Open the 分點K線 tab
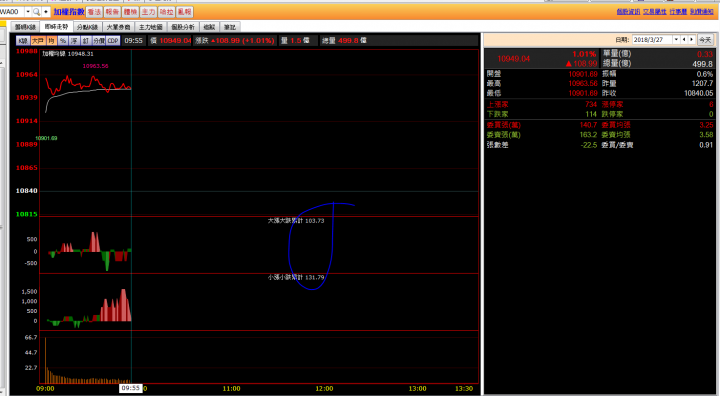The height and width of the screenshot is (396, 720). tap(87, 27)
